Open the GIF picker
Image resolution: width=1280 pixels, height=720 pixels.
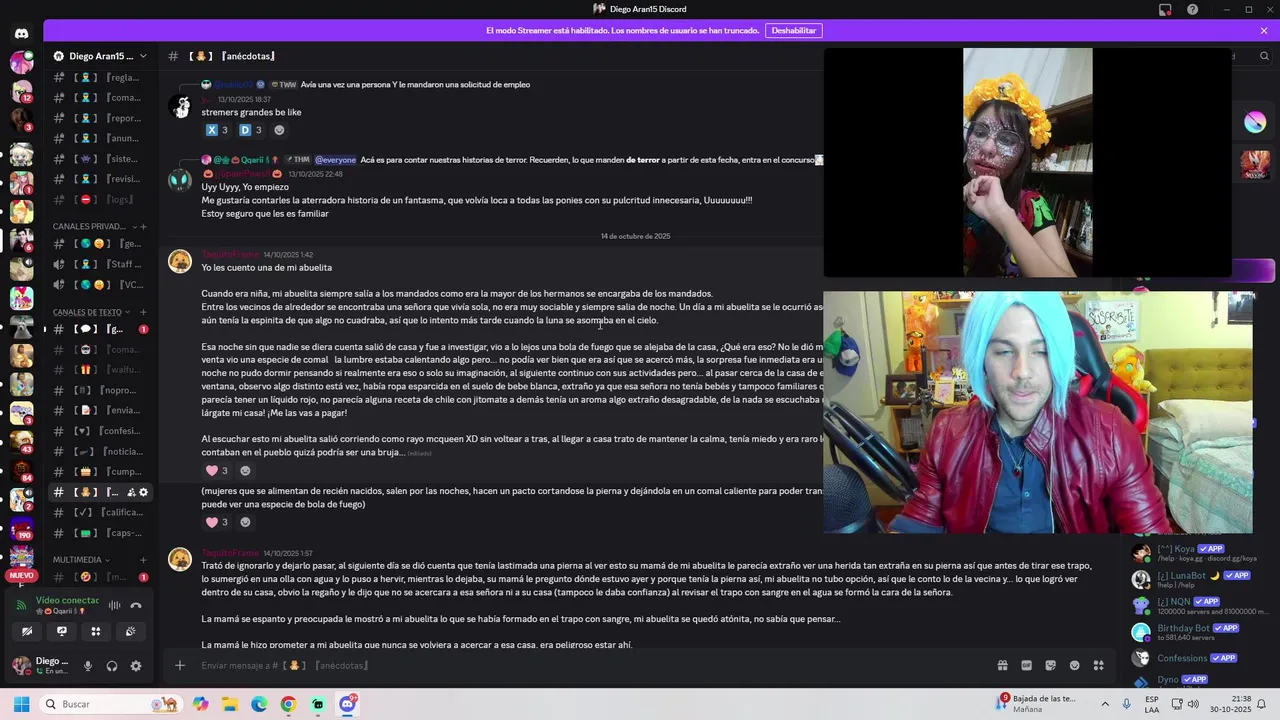click(1026, 665)
